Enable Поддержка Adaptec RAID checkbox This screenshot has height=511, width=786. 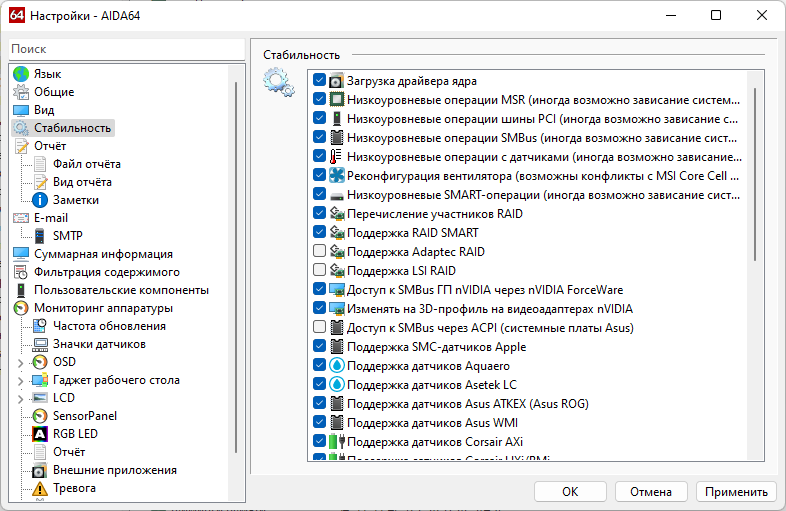coord(319,251)
